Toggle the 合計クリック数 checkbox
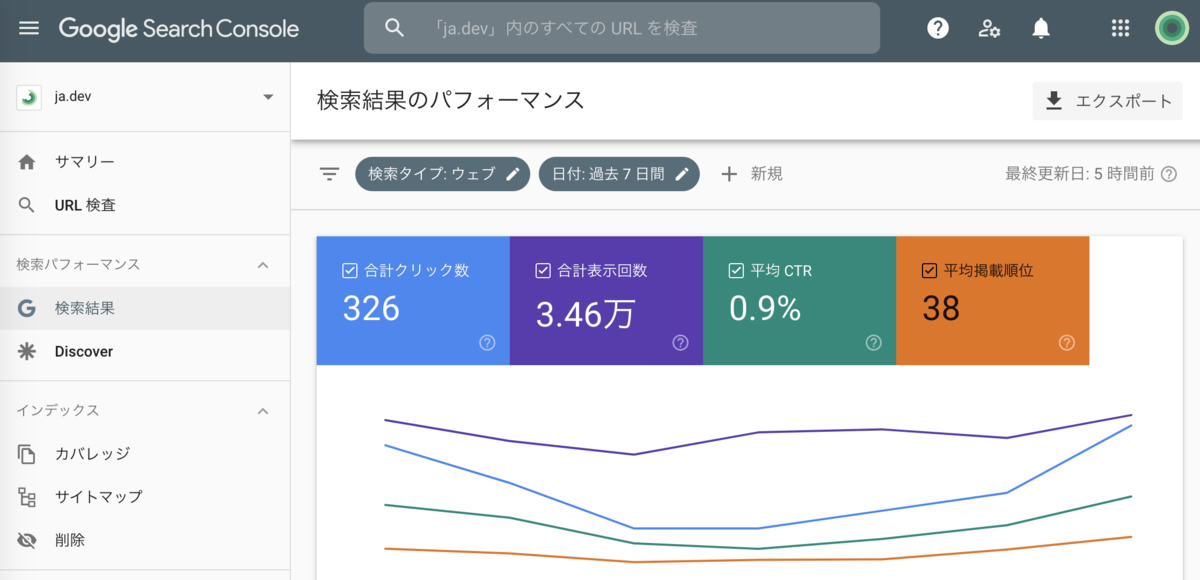The image size is (1200, 580). click(x=349, y=270)
